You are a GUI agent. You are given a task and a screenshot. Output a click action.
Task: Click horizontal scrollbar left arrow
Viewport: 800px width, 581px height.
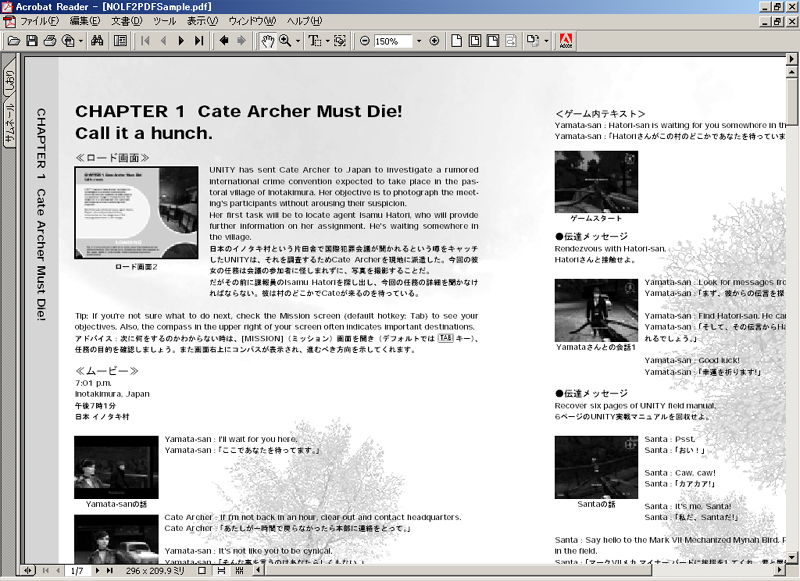[x=259, y=570]
